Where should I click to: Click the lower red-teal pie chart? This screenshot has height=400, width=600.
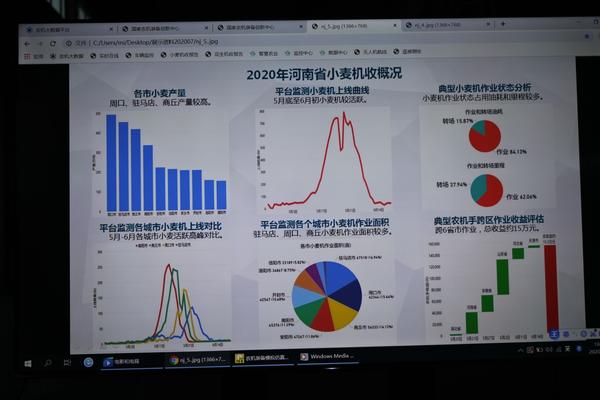[x=486, y=189]
